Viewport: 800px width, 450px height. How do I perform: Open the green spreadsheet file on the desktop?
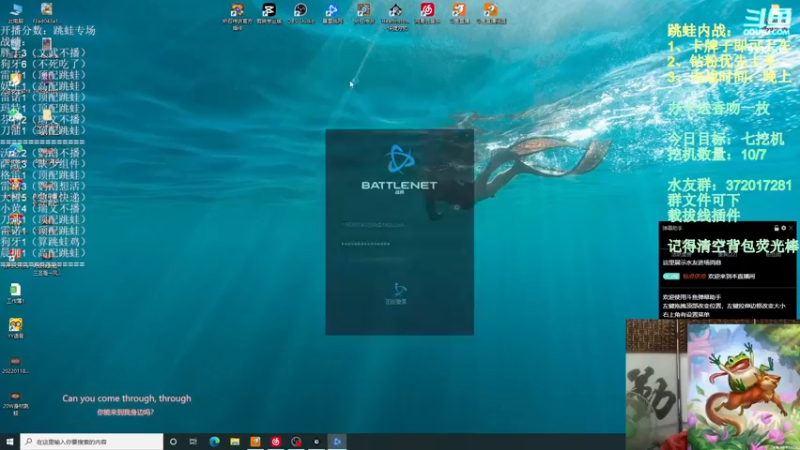pos(15,293)
